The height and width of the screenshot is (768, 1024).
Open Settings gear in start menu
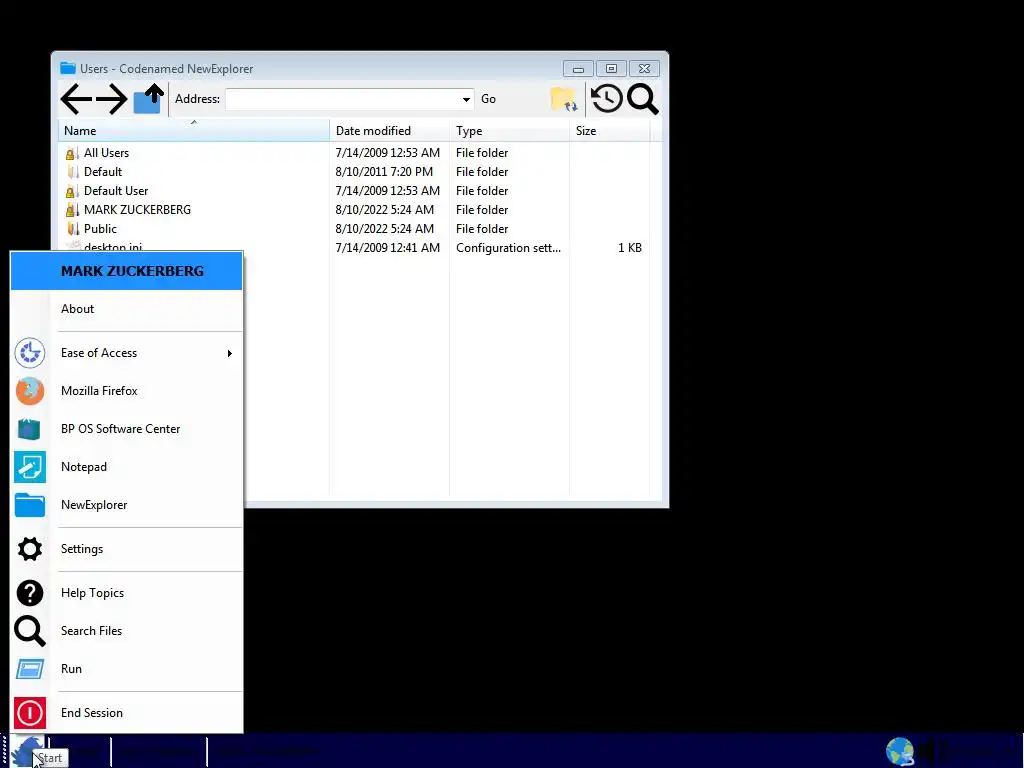point(127,549)
